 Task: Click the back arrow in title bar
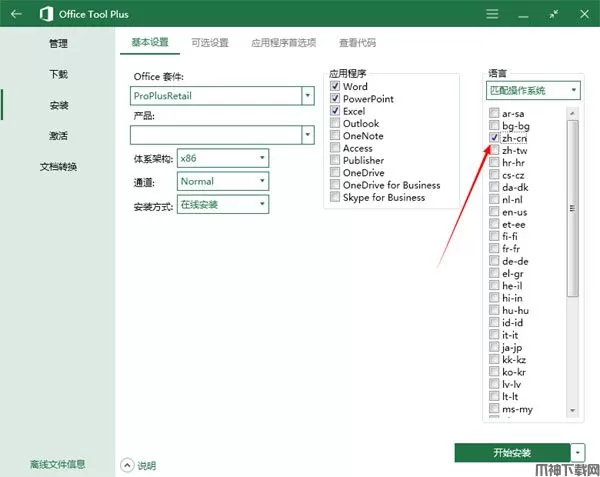(16, 15)
